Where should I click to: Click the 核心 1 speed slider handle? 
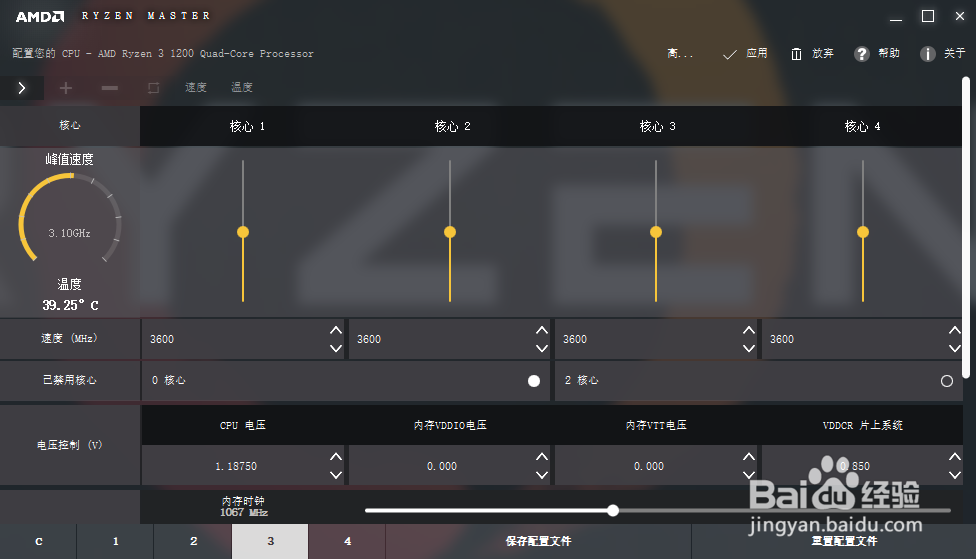(243, 232)
